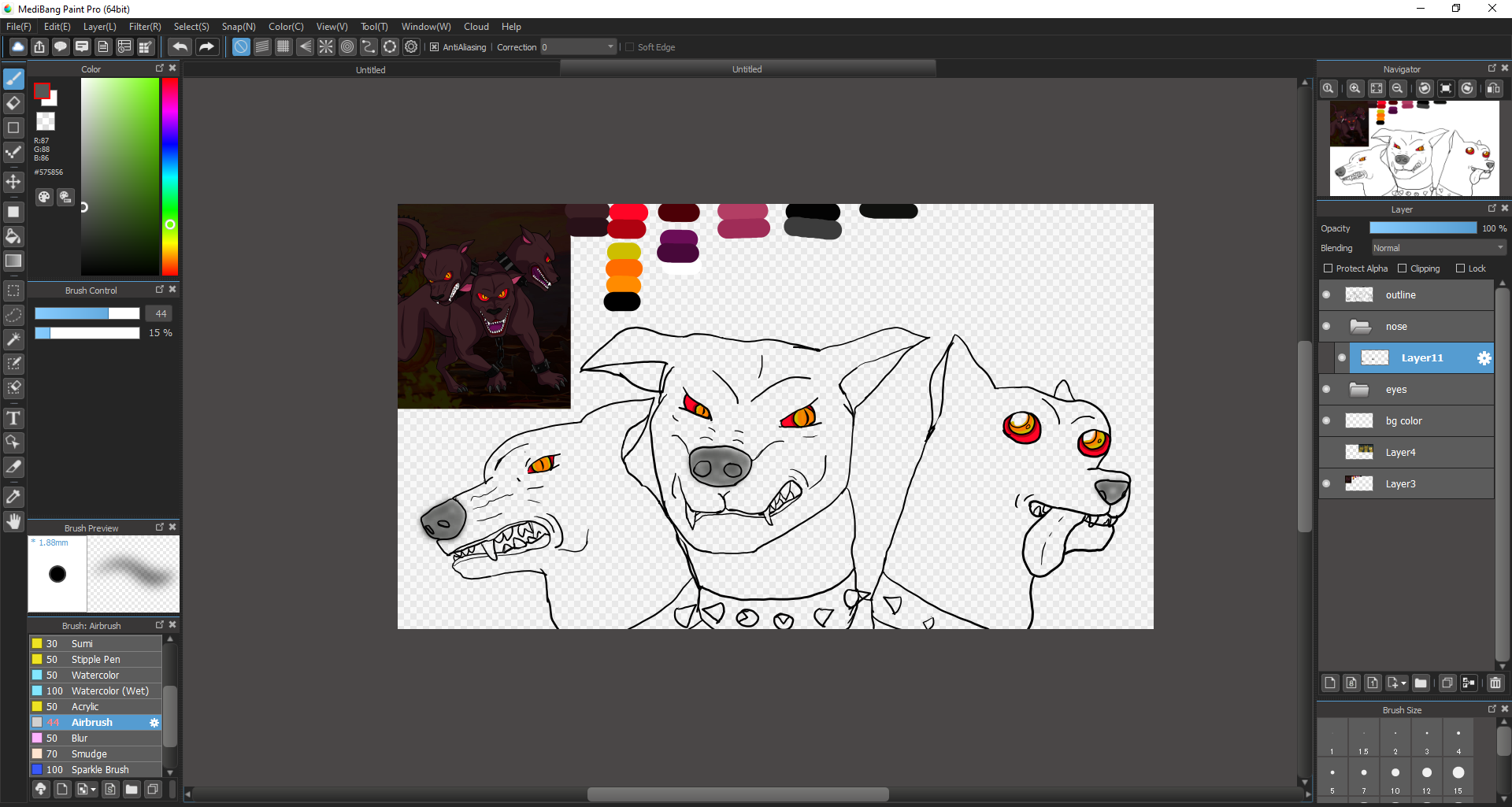Check the layer Lock checkbox
The height and width of the screenshot is (807, 1512).
1460,268
